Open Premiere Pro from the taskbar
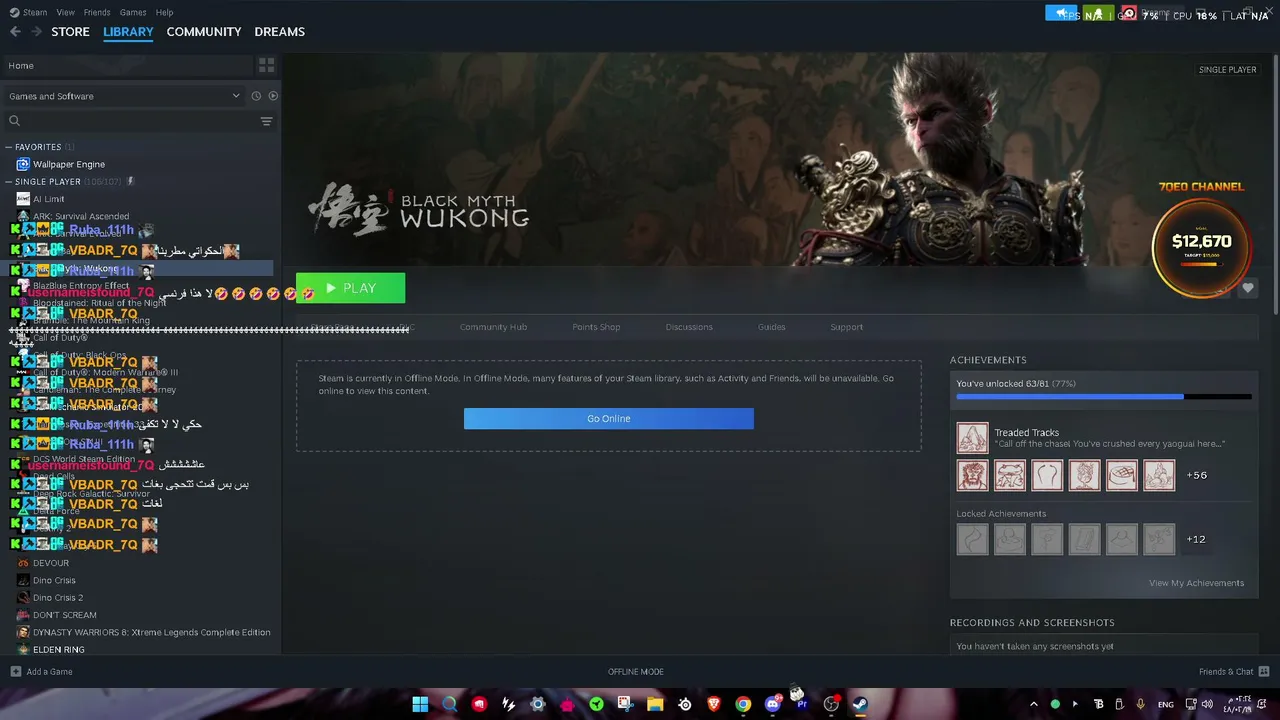Screen dimensions: 1280x720 click(801, 704)
